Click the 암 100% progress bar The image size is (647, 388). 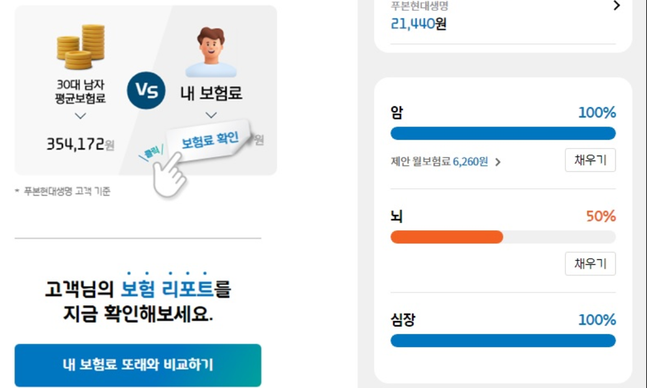[503, 133]
